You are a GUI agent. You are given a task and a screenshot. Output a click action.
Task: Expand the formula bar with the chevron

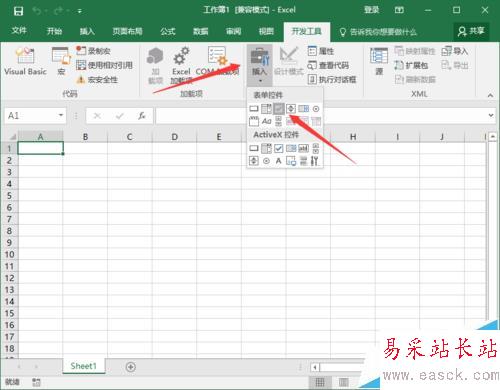[x=491, y=115]
